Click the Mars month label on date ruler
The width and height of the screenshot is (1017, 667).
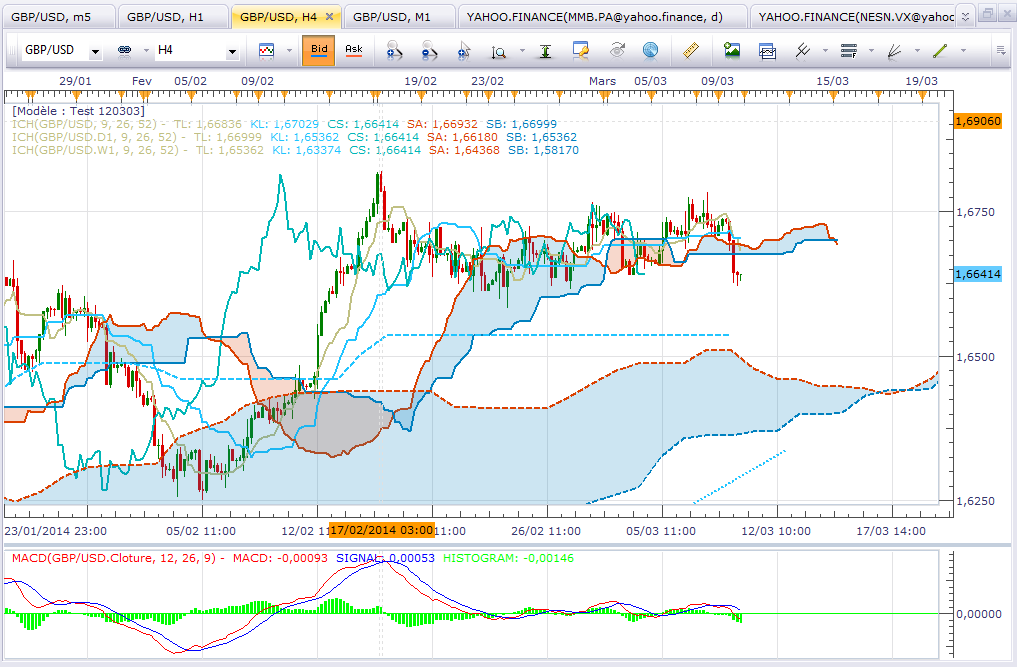coord(603,81)
